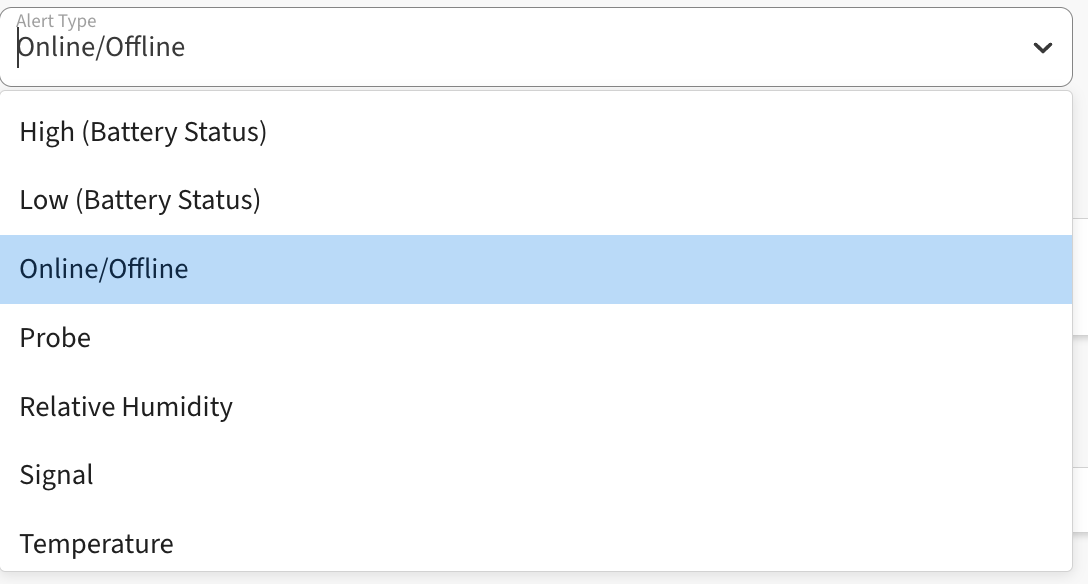Choose Low (Battery Status) from the list
The height and width of the screenshot is (584, 1088).
tap(140, 200)
